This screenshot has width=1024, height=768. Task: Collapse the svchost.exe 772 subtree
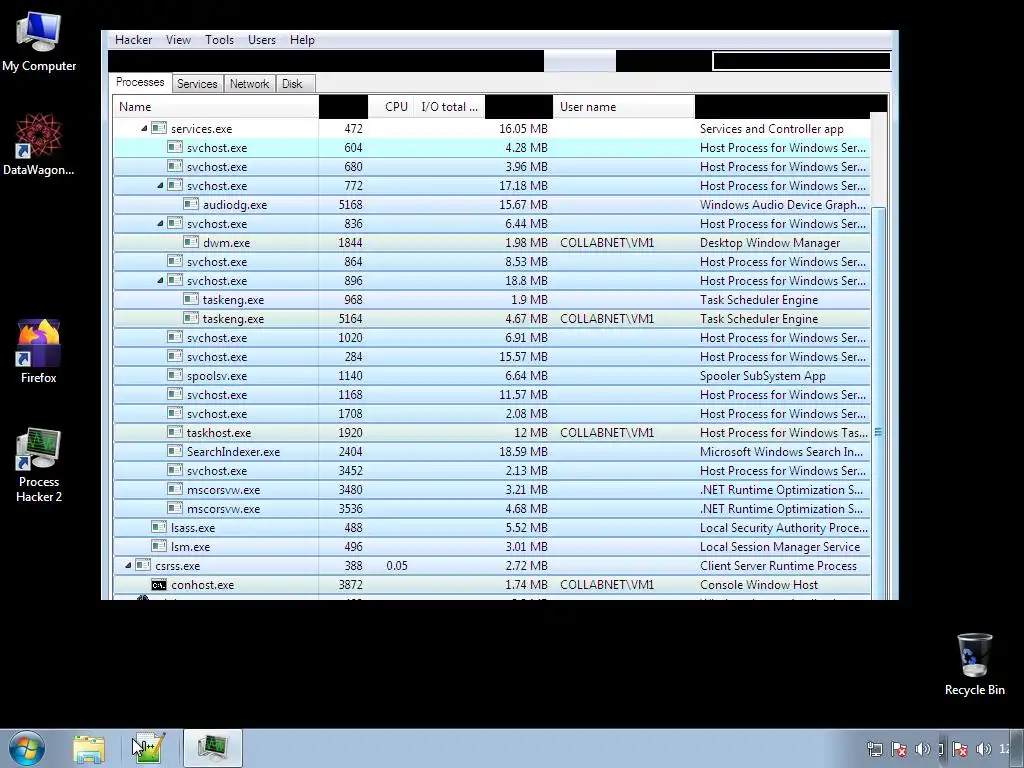160,185
